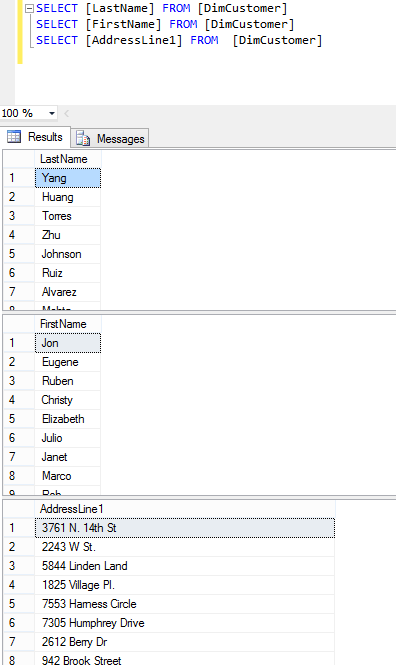
Task: Select row 3 header in LastName grid
Action: click(19, 216)
